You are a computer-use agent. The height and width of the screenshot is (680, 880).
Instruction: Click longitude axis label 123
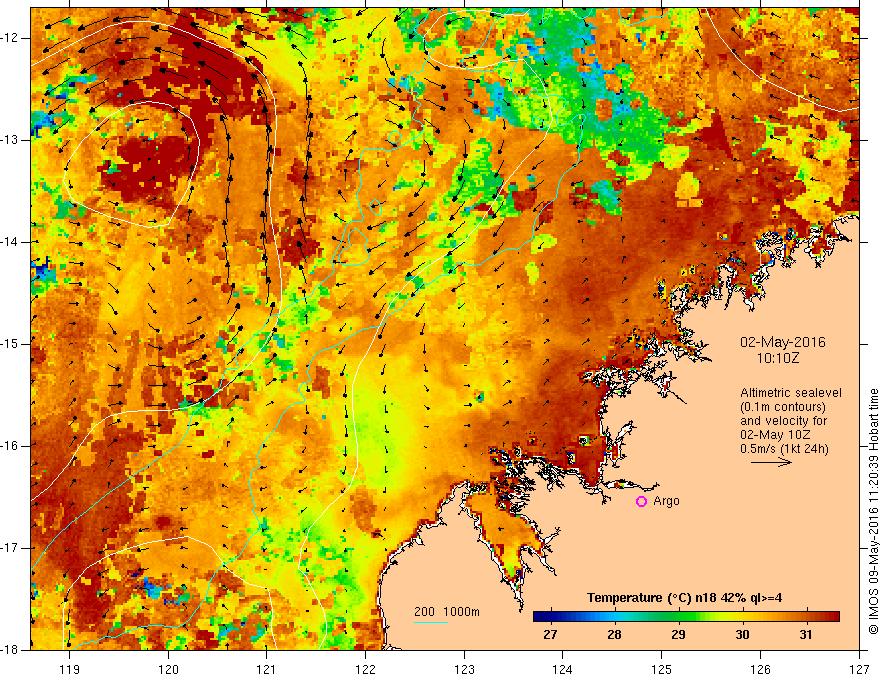pos(464,669)
